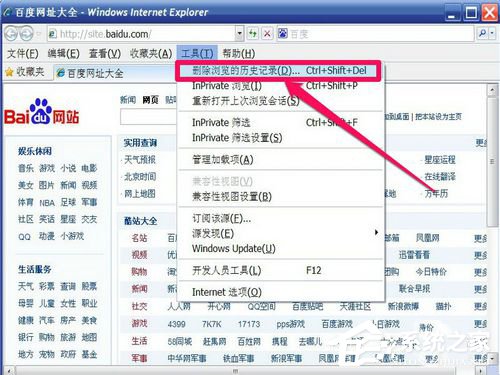Click the 人人网 link
500x375 pixels.
pyautogui.click(x=179, y=306)
